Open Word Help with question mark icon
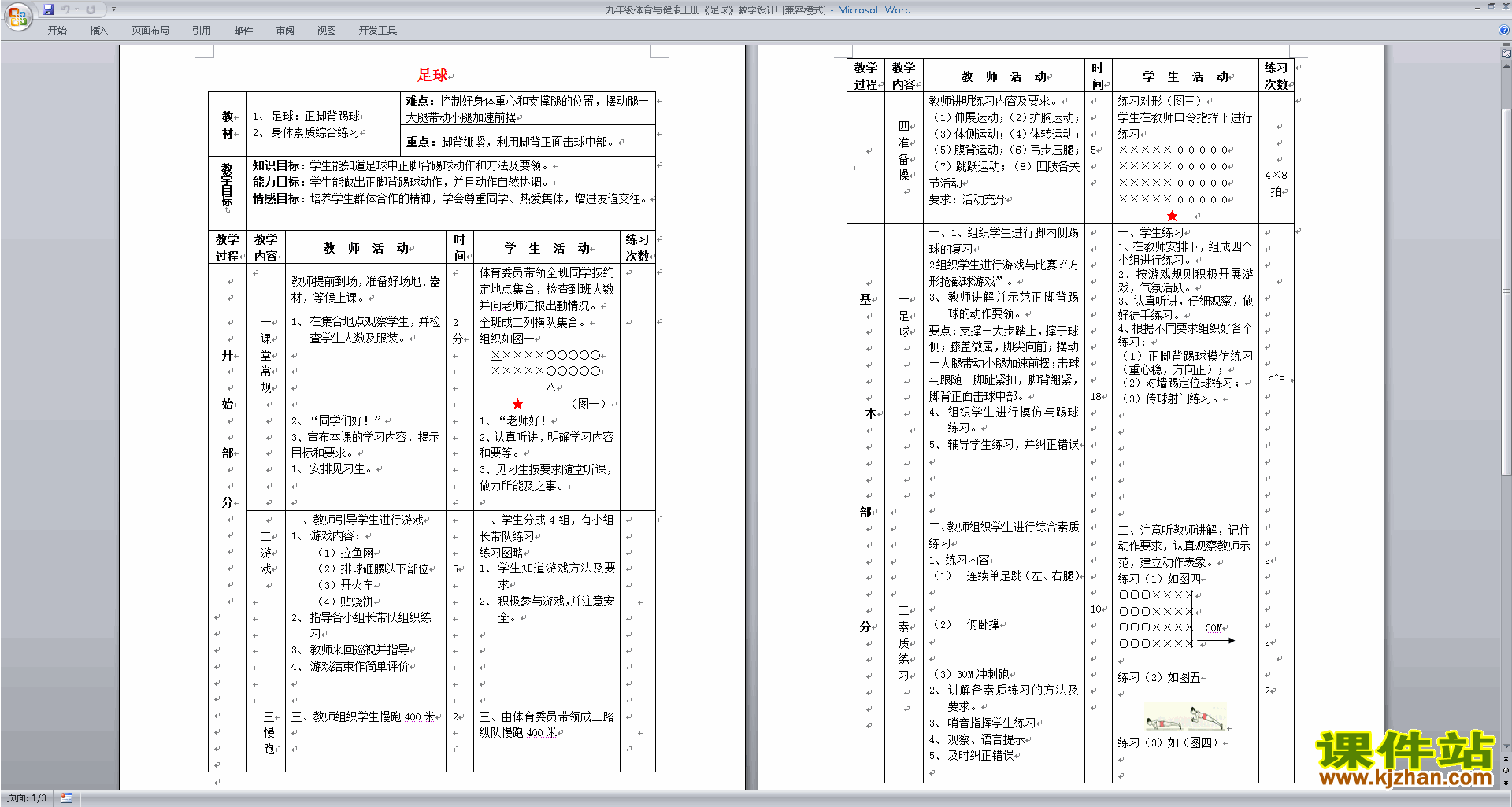The image size is (1512, 807). [x=1504, y=30]
